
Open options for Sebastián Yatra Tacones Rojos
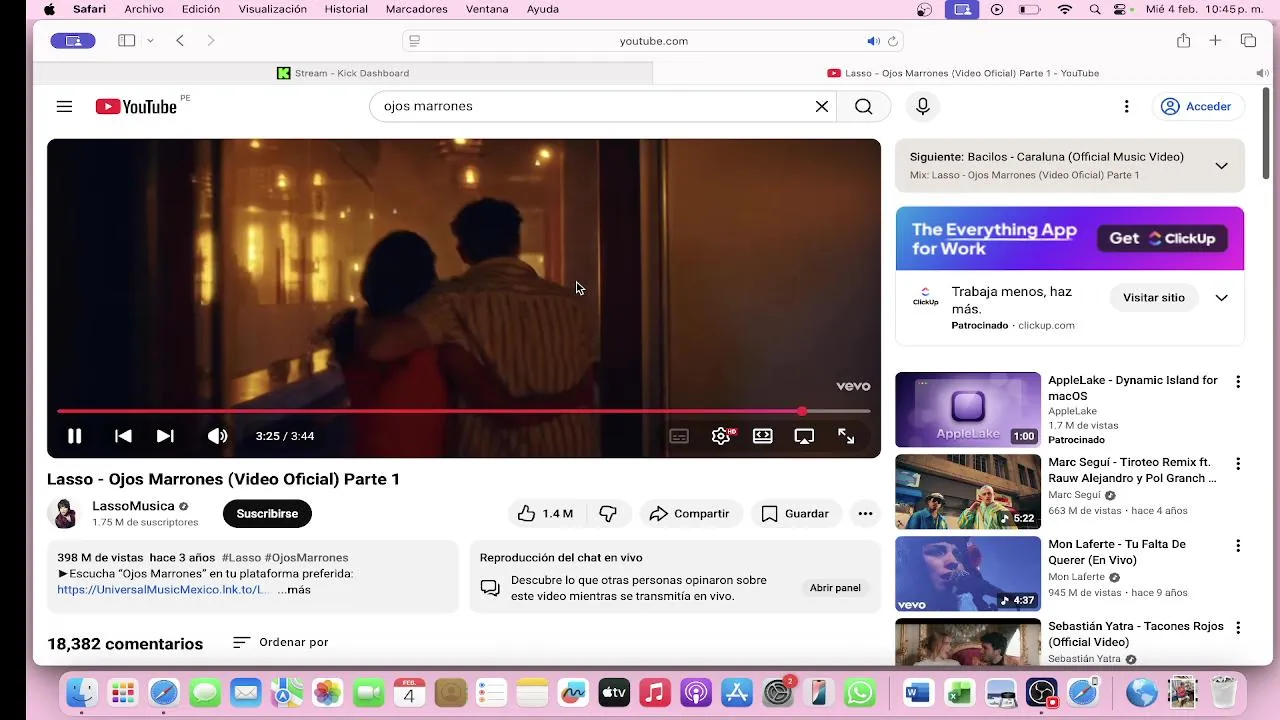click(x=1238, y=628)
